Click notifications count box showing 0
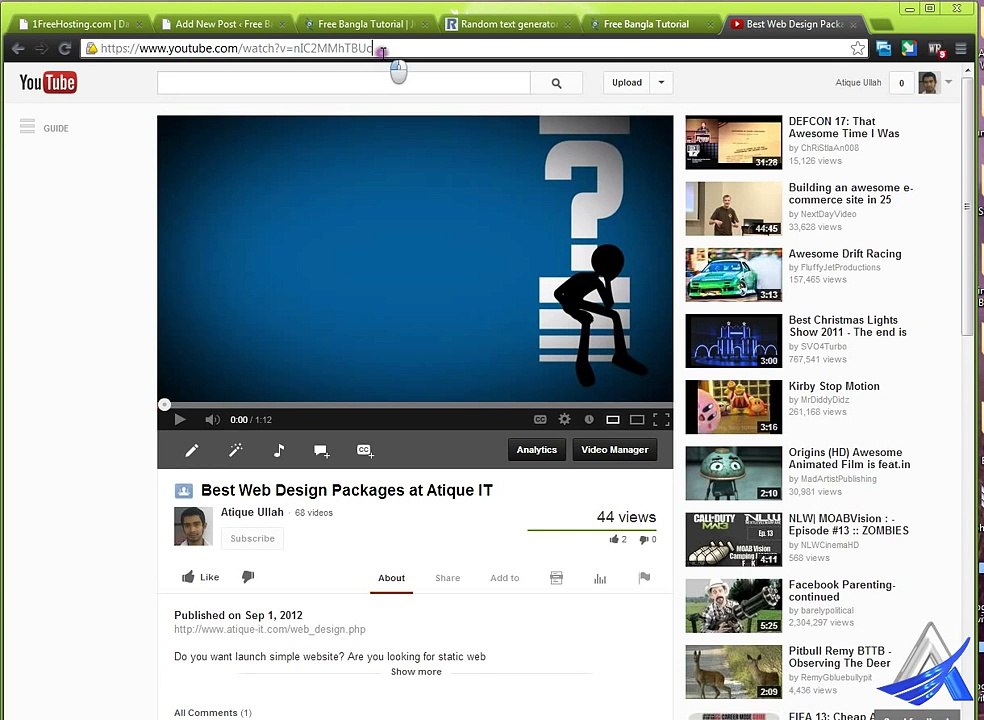Screen dimensions: 984x720 pyautogui.click(x=902, y=83)
